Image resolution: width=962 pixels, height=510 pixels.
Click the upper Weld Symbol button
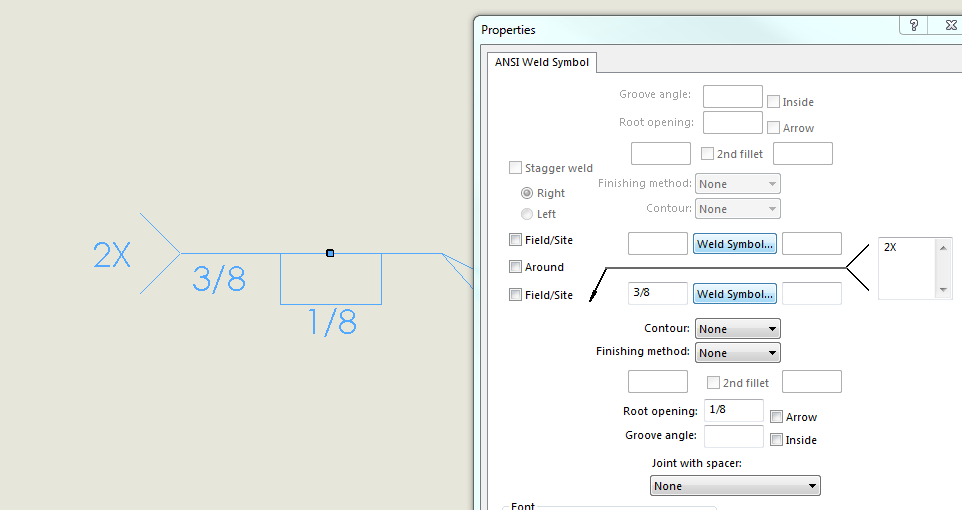[x=734, y=244]
